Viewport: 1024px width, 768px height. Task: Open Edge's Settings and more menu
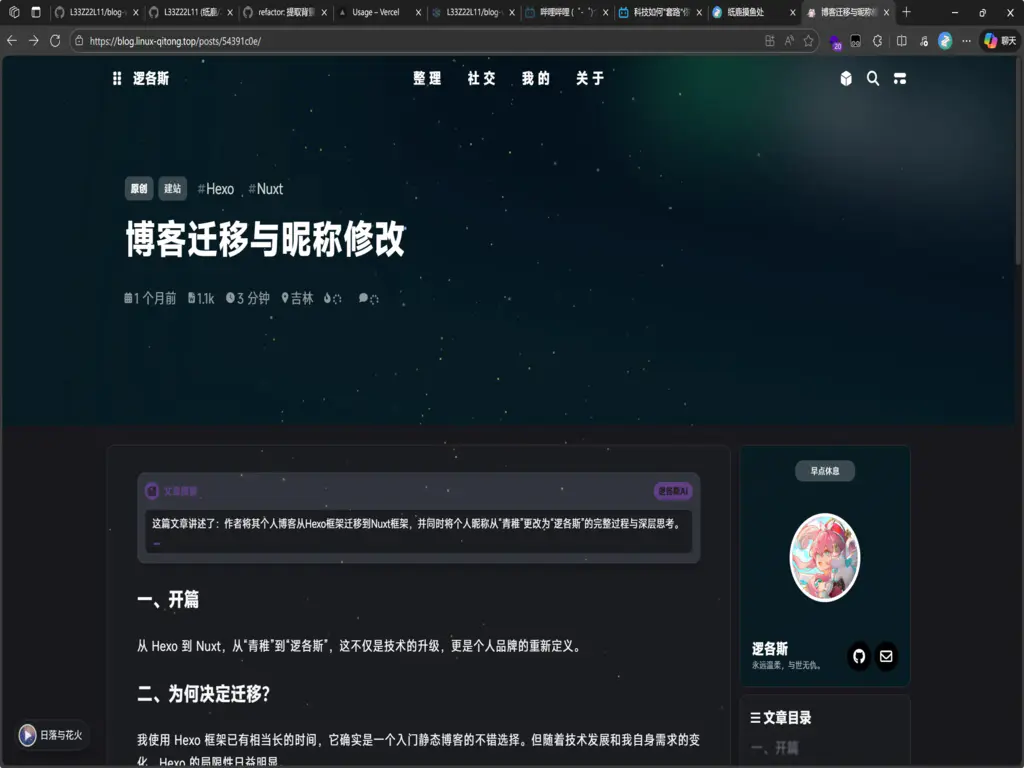click(x=966, y=42)
